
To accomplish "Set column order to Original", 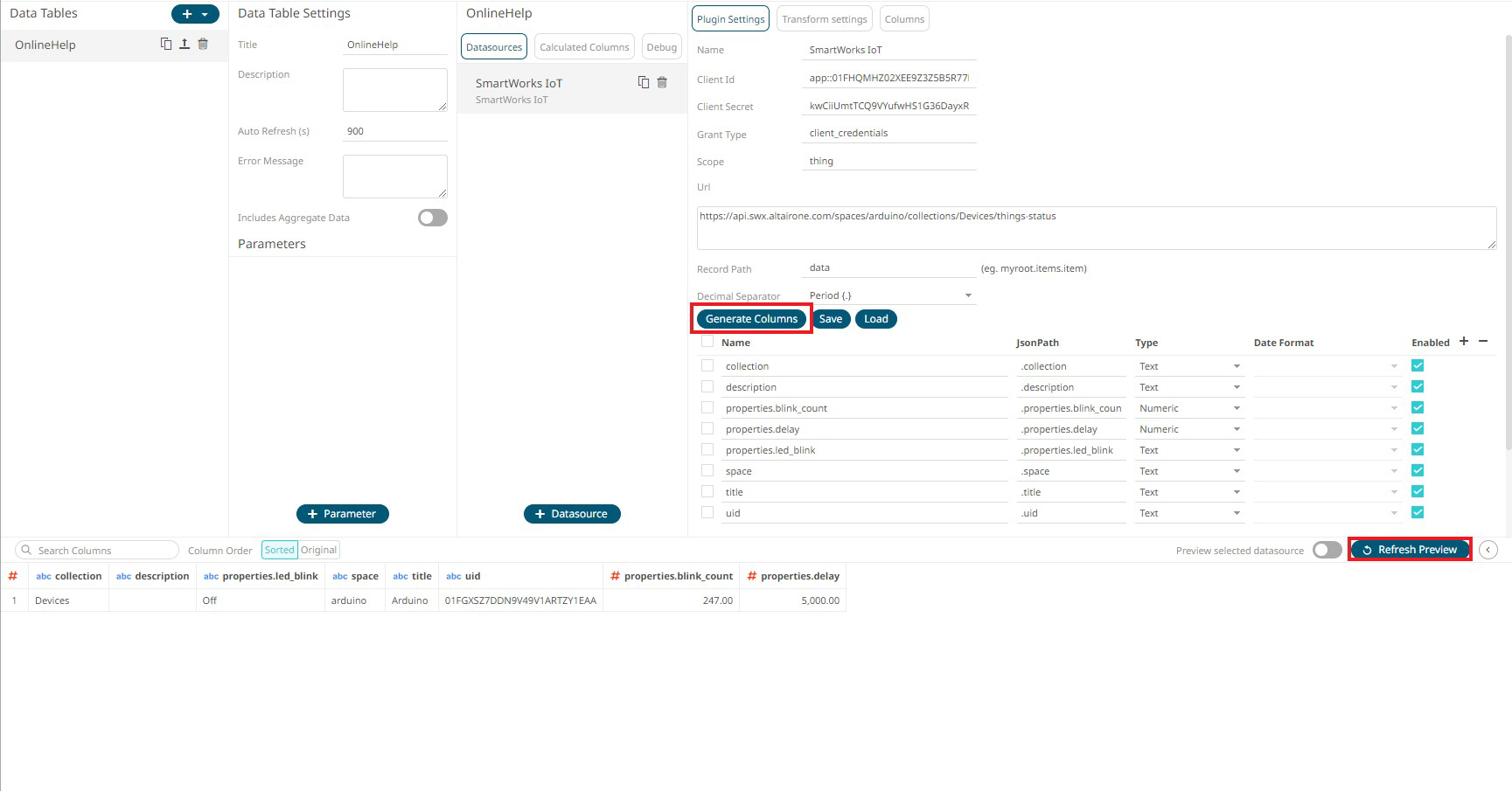I will 319,550.
